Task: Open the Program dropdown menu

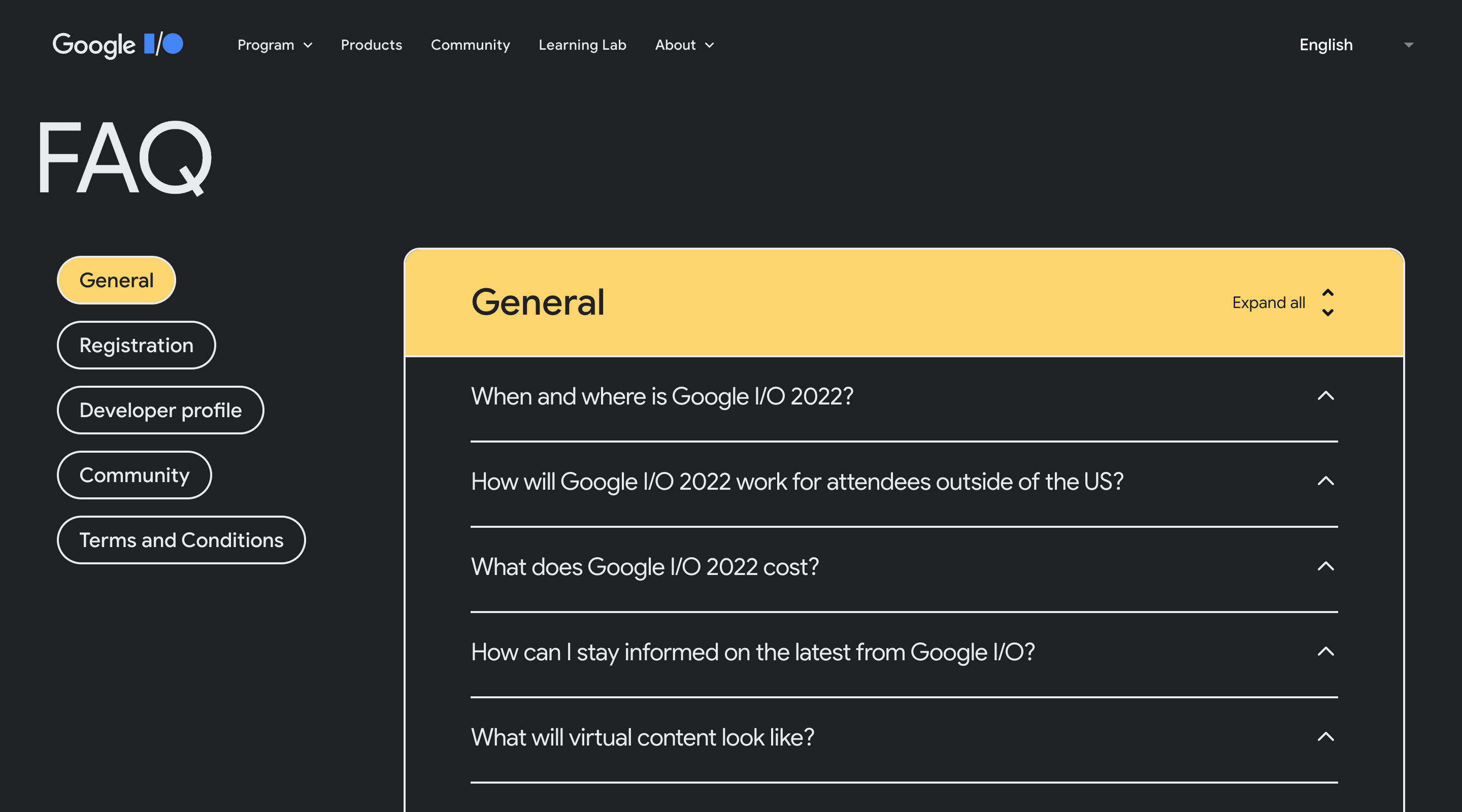Action: click(275, 45)
